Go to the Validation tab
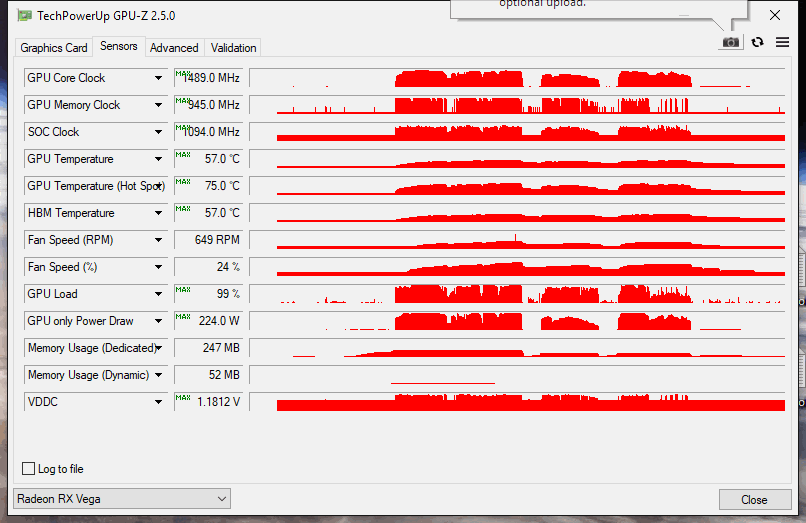The image size is (806, 523). click(x=233, y=48)
